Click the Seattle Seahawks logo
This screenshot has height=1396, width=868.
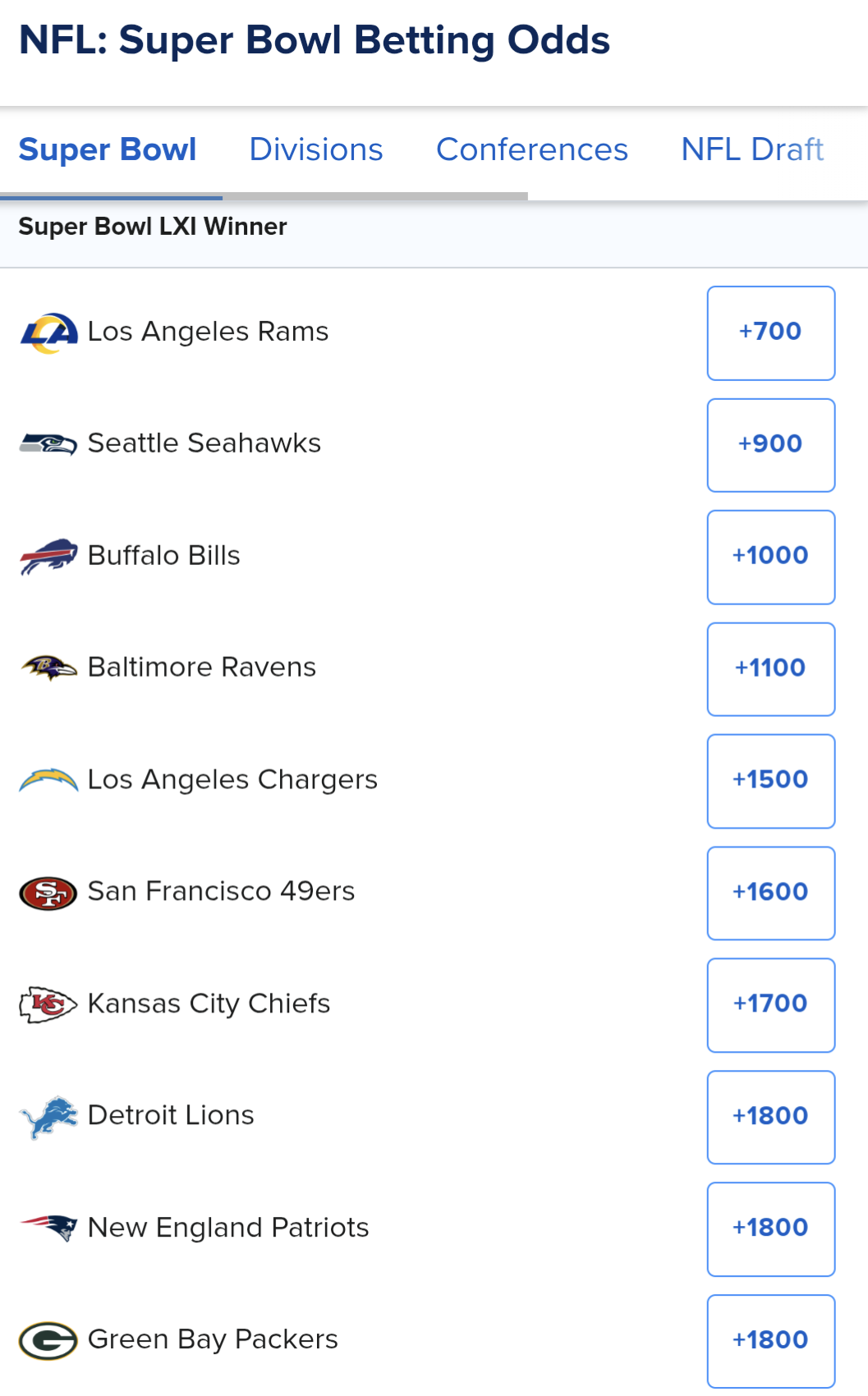(x=48, y=444)
